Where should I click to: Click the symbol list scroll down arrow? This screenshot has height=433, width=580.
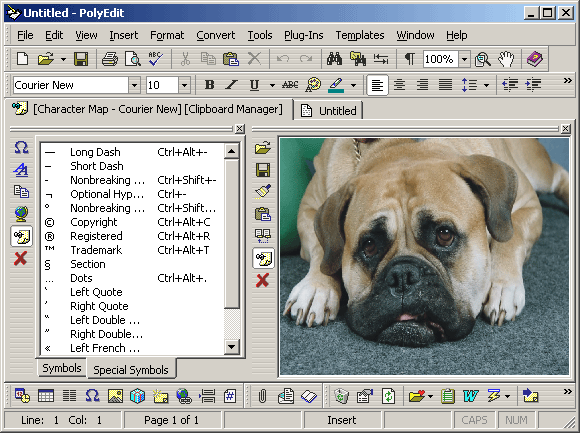232,347
